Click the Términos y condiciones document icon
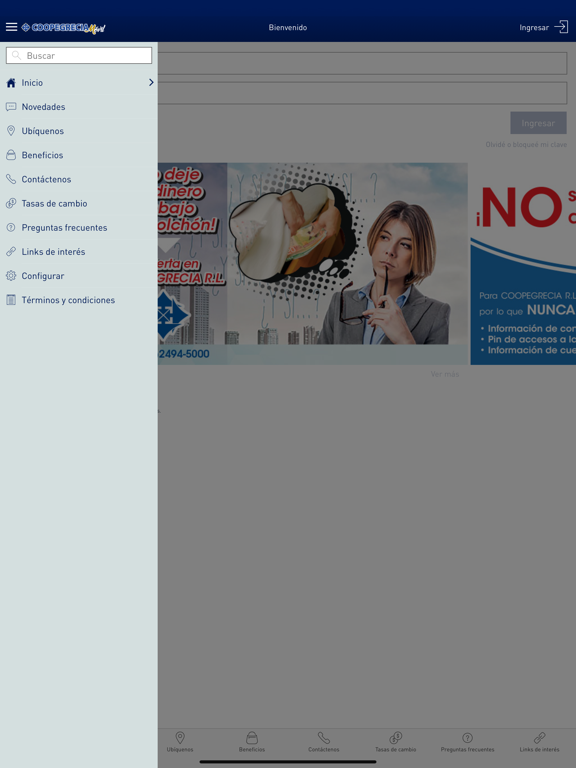 coord(11,300)
